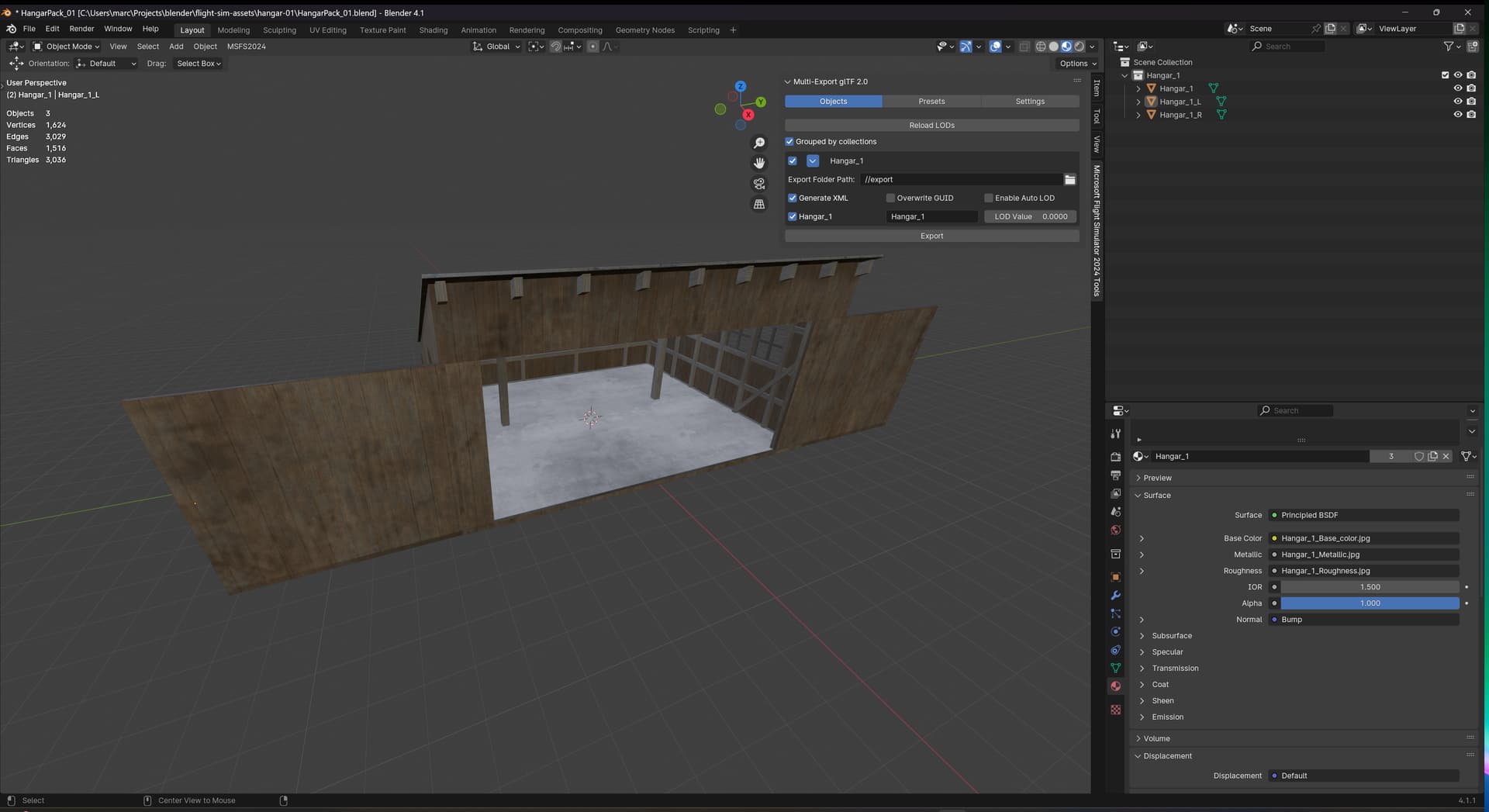Select material preview viewport shading
1489x812 pixels.
(x=1066, y=47)
